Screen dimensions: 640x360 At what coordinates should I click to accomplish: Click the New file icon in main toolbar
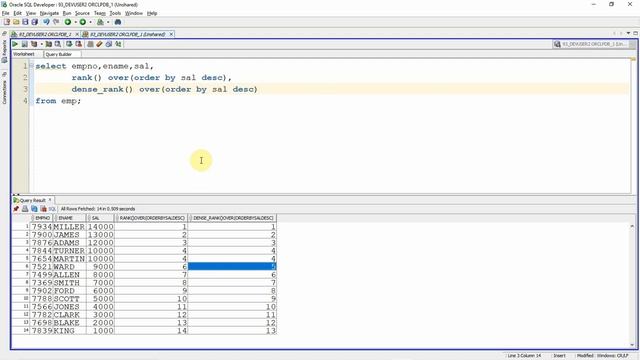(x=7, y=22)
